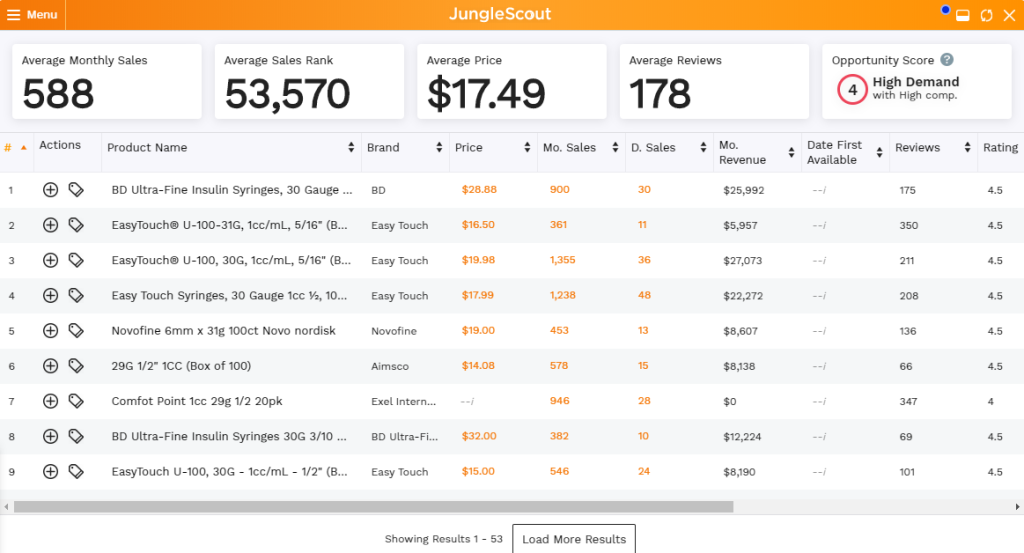Click Showing Results 1 - 53 text
The width and height of the screenshot is (1024, 553).
click(x=443, y=539)
